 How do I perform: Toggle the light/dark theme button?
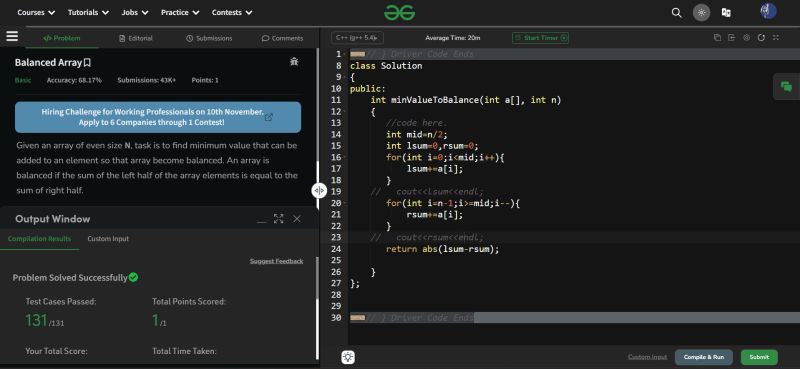pos(702,13)
